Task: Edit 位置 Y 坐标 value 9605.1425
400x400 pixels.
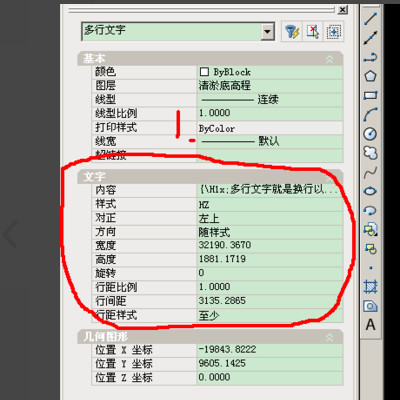Action: click(x=270, y=364)
